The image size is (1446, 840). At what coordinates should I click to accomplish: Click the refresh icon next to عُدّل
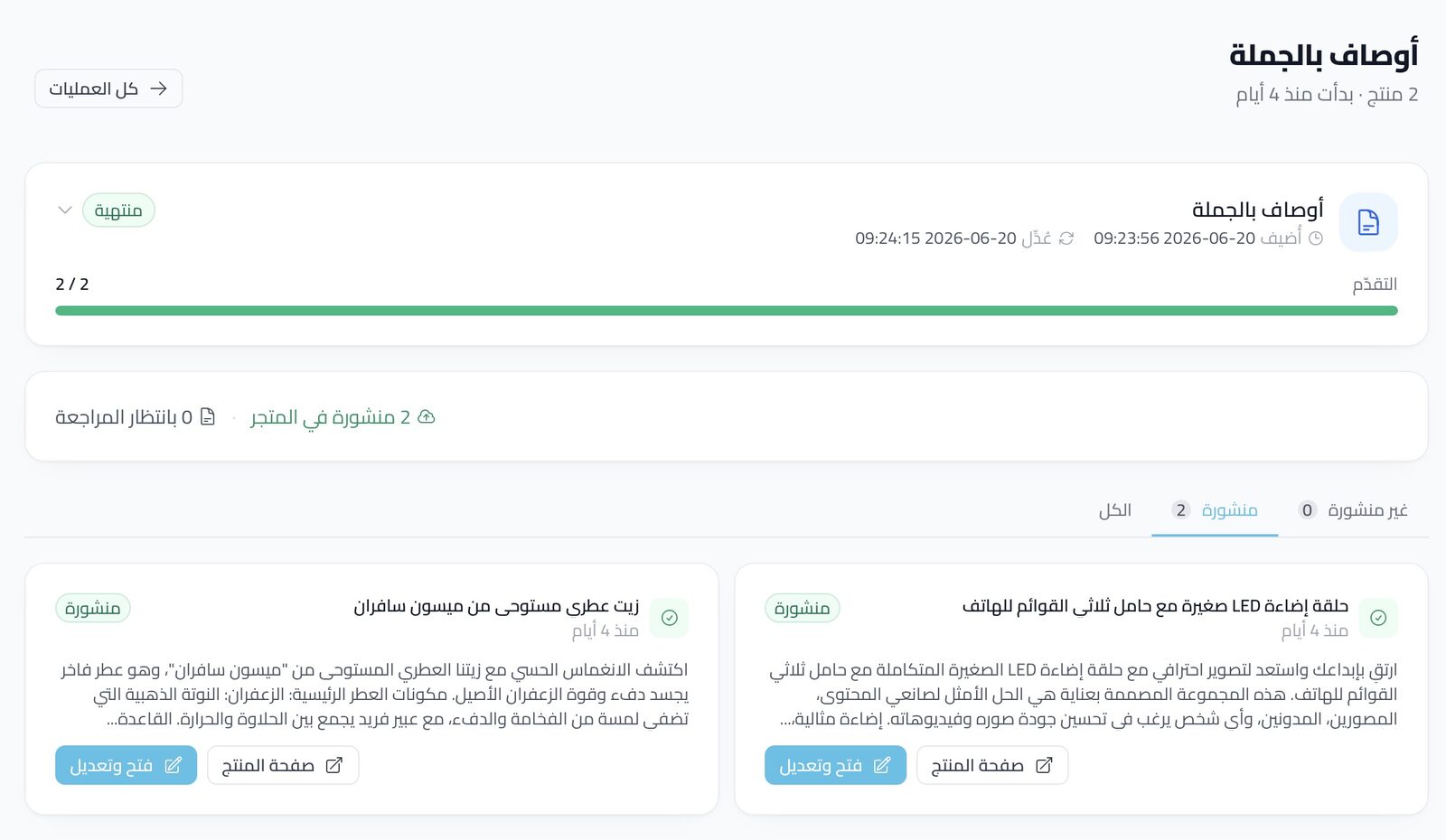point(1066,238)
